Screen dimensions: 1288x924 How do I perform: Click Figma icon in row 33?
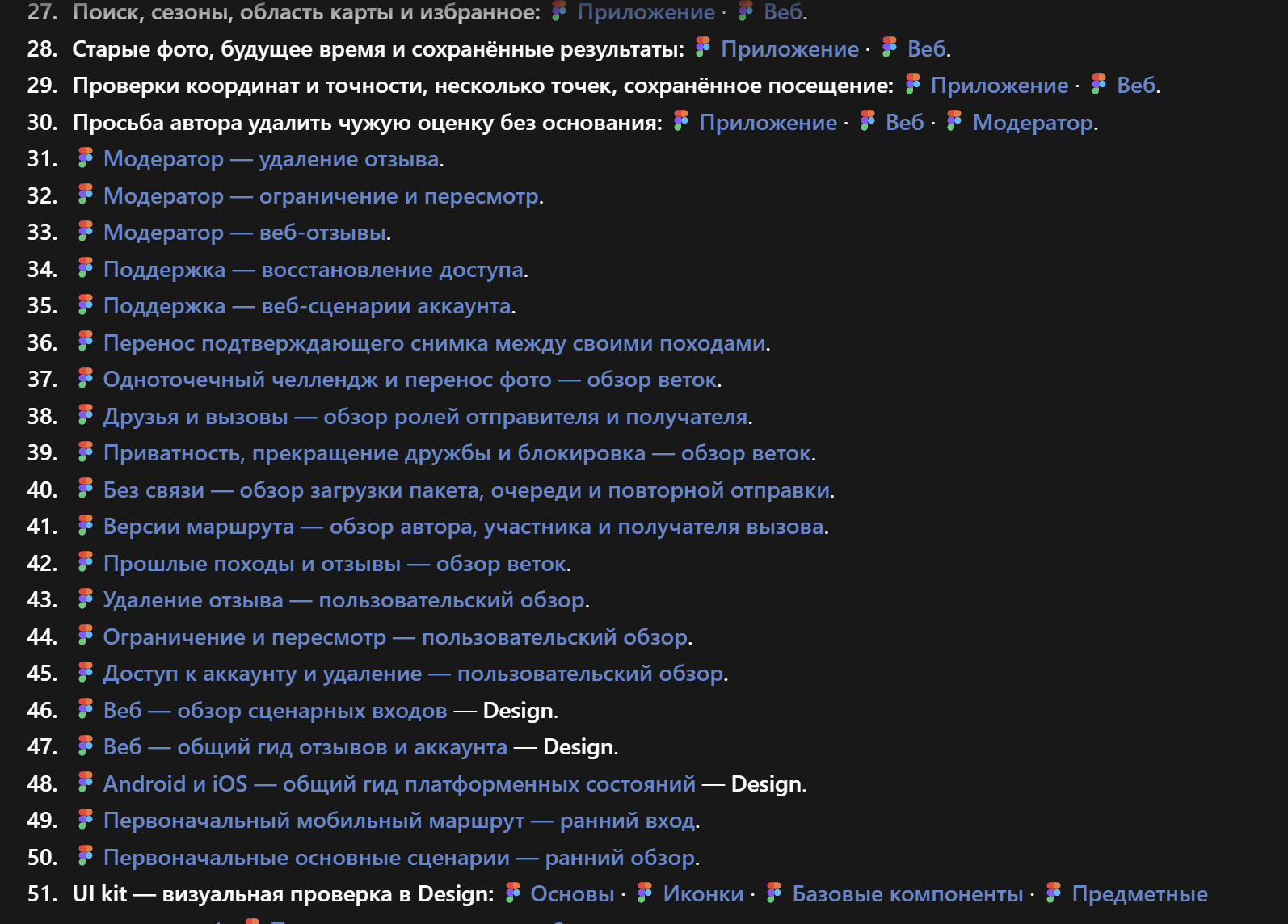tap(86, 231)
